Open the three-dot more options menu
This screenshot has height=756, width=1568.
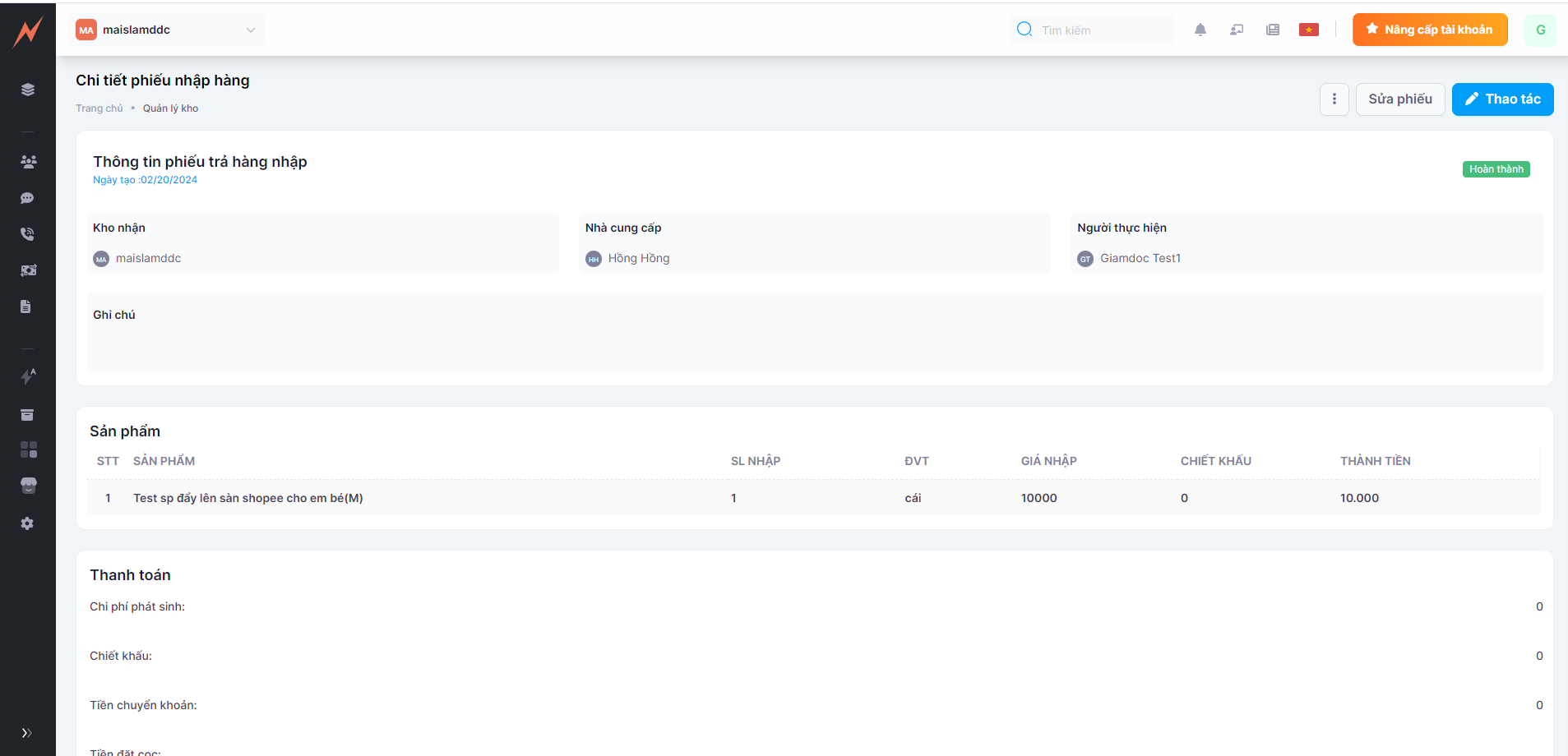tap(1334, 99)
